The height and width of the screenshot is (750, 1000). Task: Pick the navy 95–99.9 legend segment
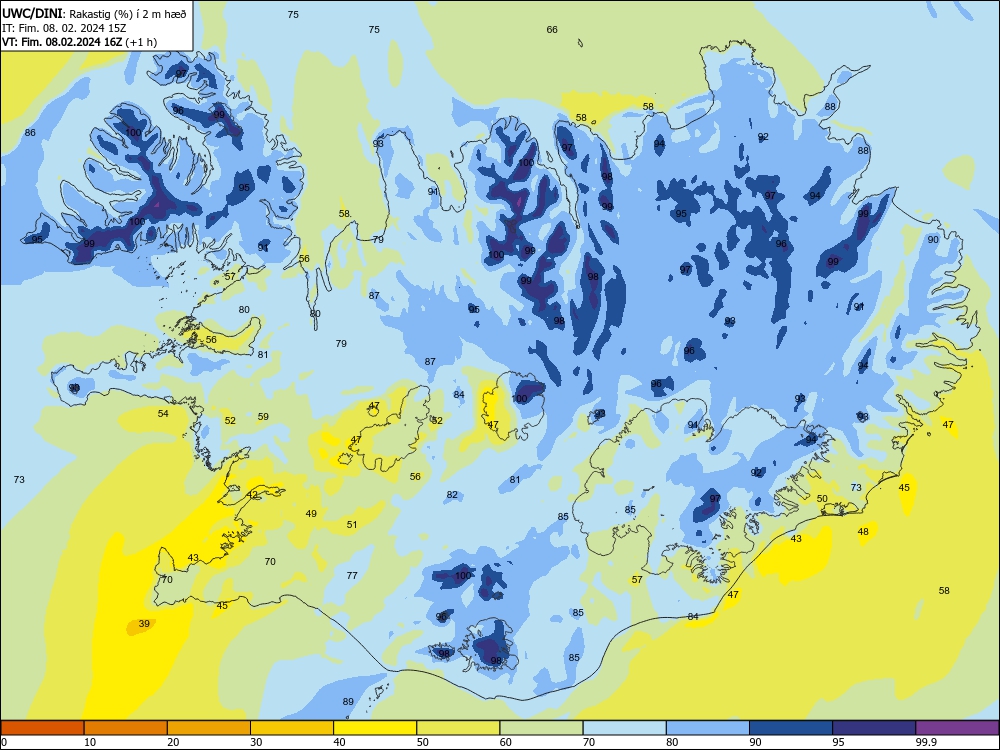pyautogui.click(x=874, y=728)
